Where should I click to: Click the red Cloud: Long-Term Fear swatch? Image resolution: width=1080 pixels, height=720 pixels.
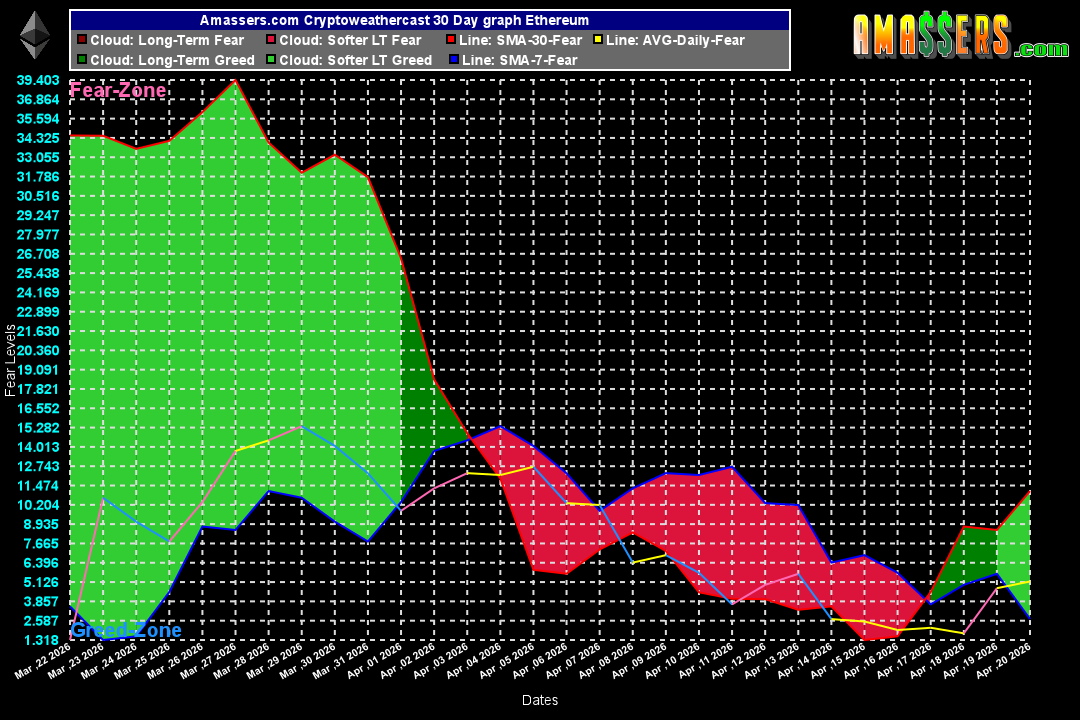click(83, 40)
